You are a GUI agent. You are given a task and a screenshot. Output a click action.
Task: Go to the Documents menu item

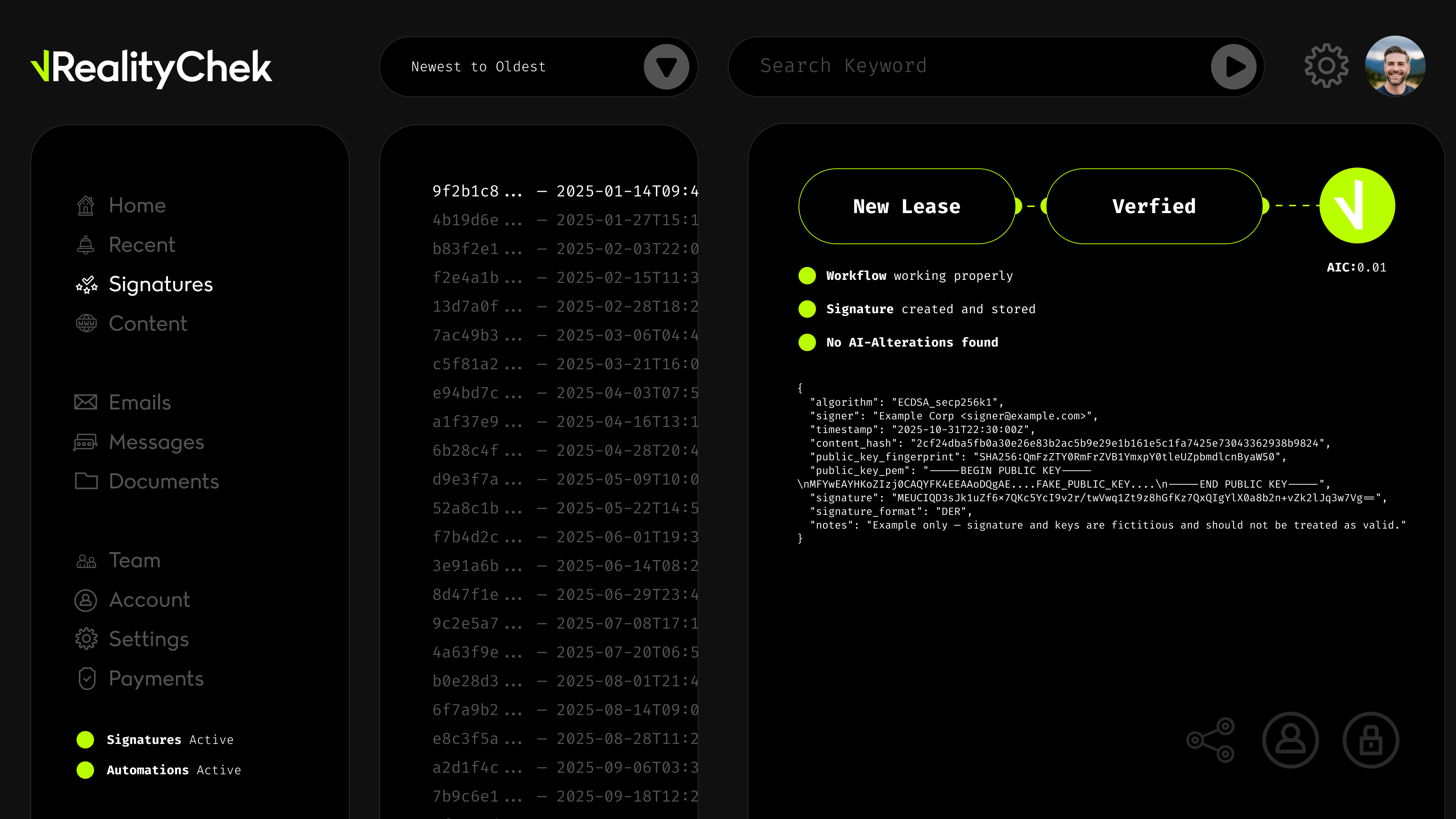[163, 482]
